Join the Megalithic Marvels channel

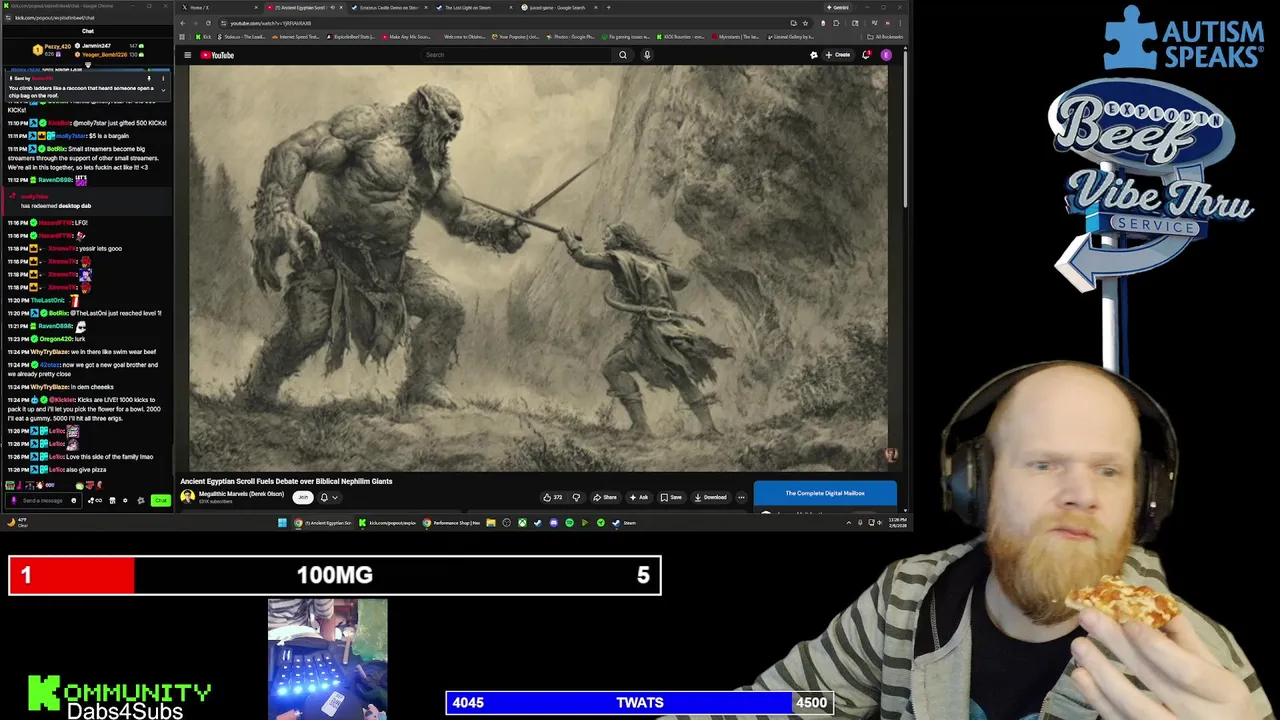pos(303,497)
